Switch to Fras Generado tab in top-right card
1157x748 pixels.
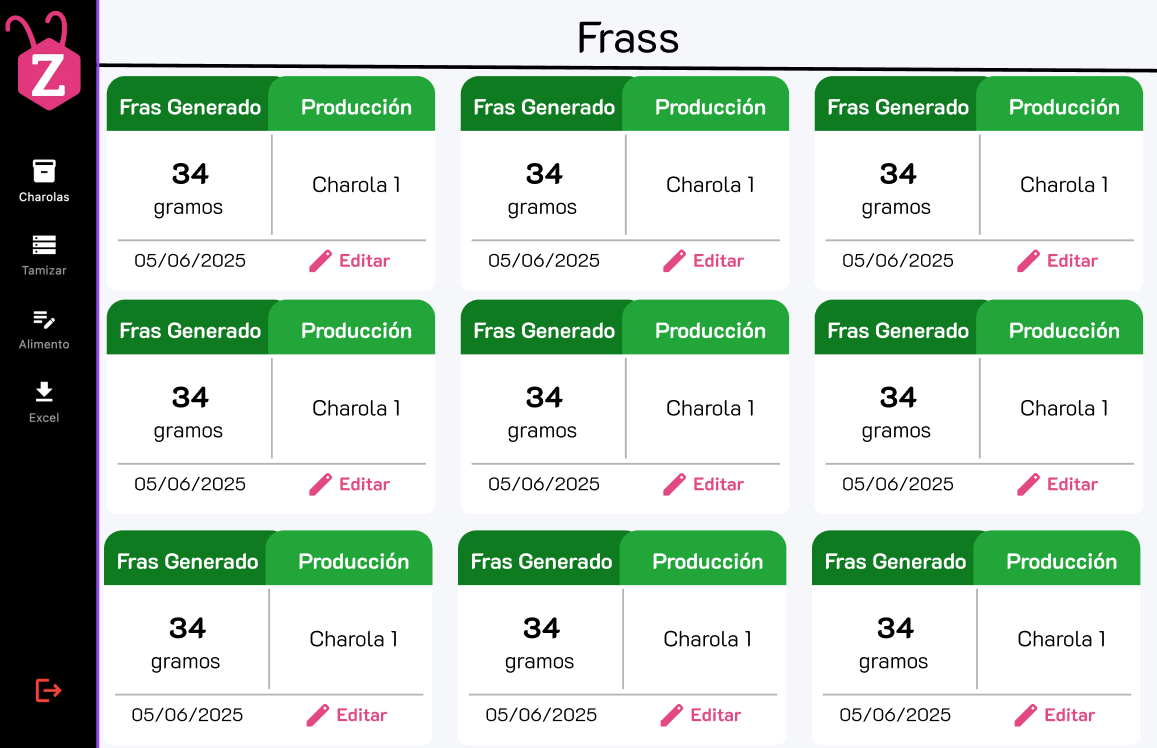click(898, 107)
